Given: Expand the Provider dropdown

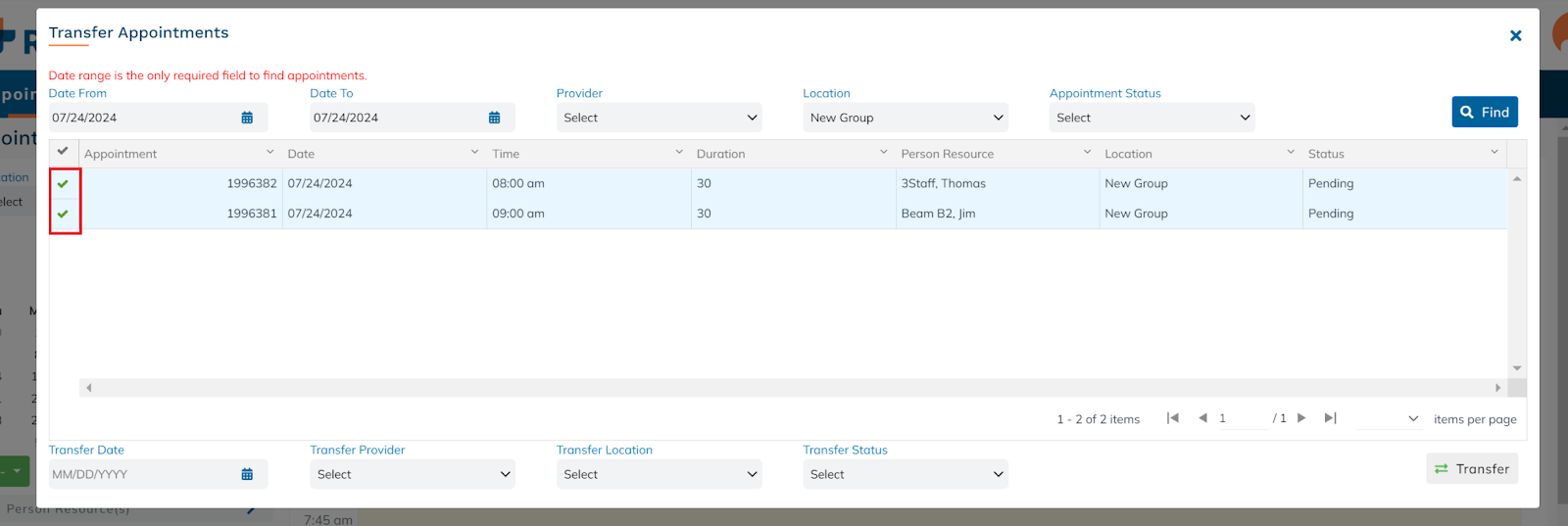Looking at the screenshot, I should (x=659, y=118).
